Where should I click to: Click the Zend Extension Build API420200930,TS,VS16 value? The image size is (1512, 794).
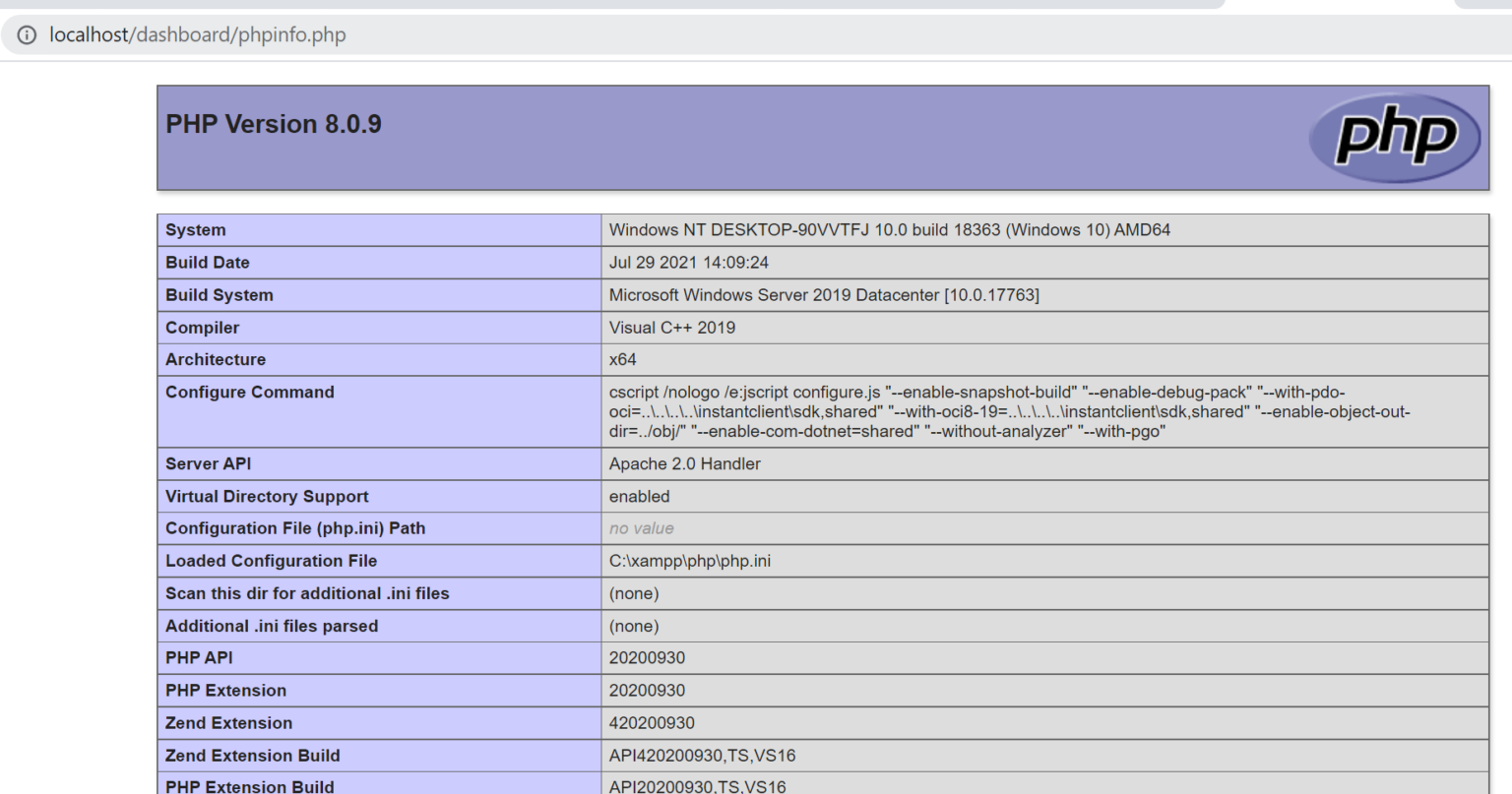(702, 756)
